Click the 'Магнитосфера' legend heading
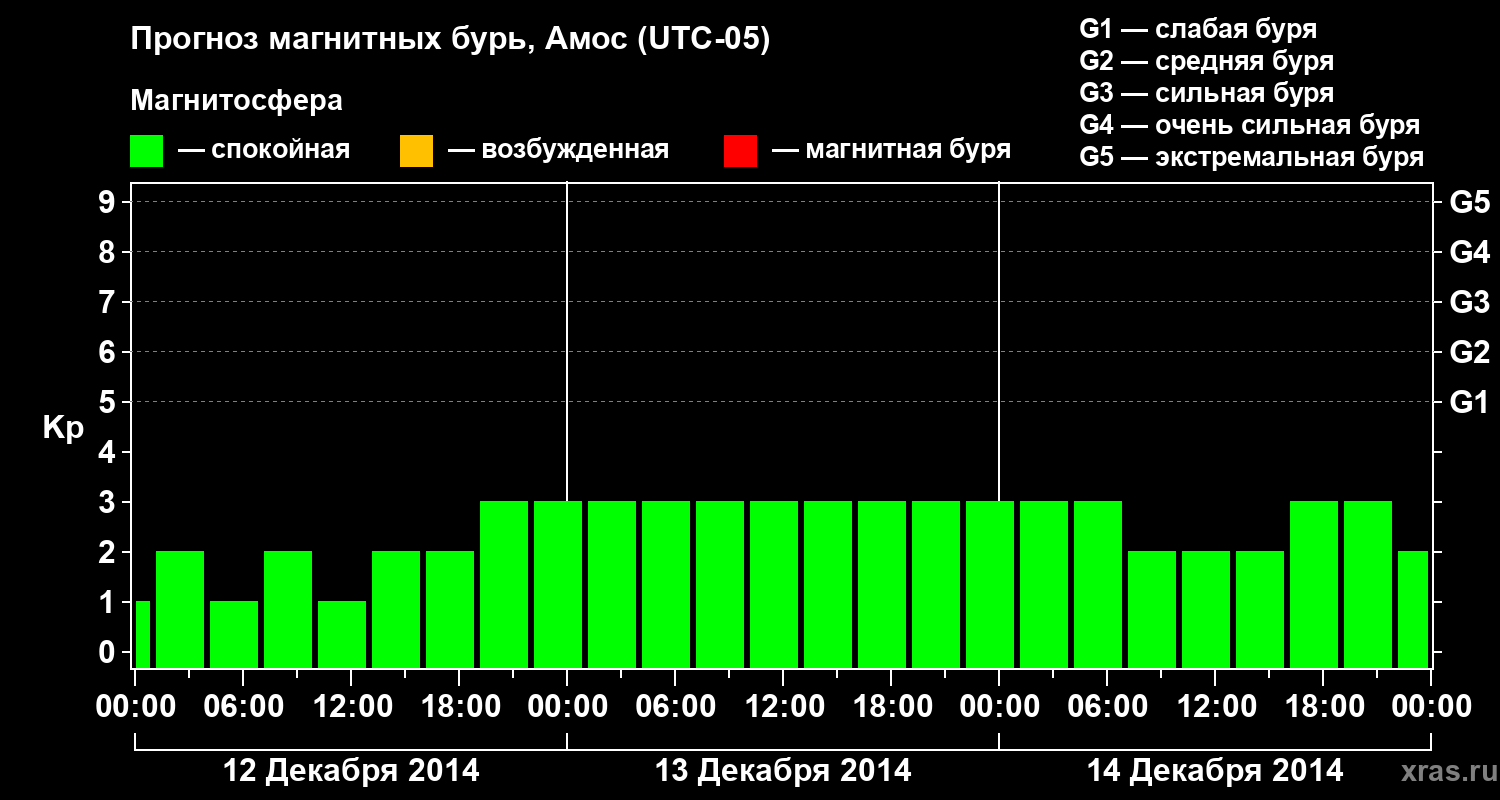The height and width of the screenshot is (800, 1500). click(237, 101)
